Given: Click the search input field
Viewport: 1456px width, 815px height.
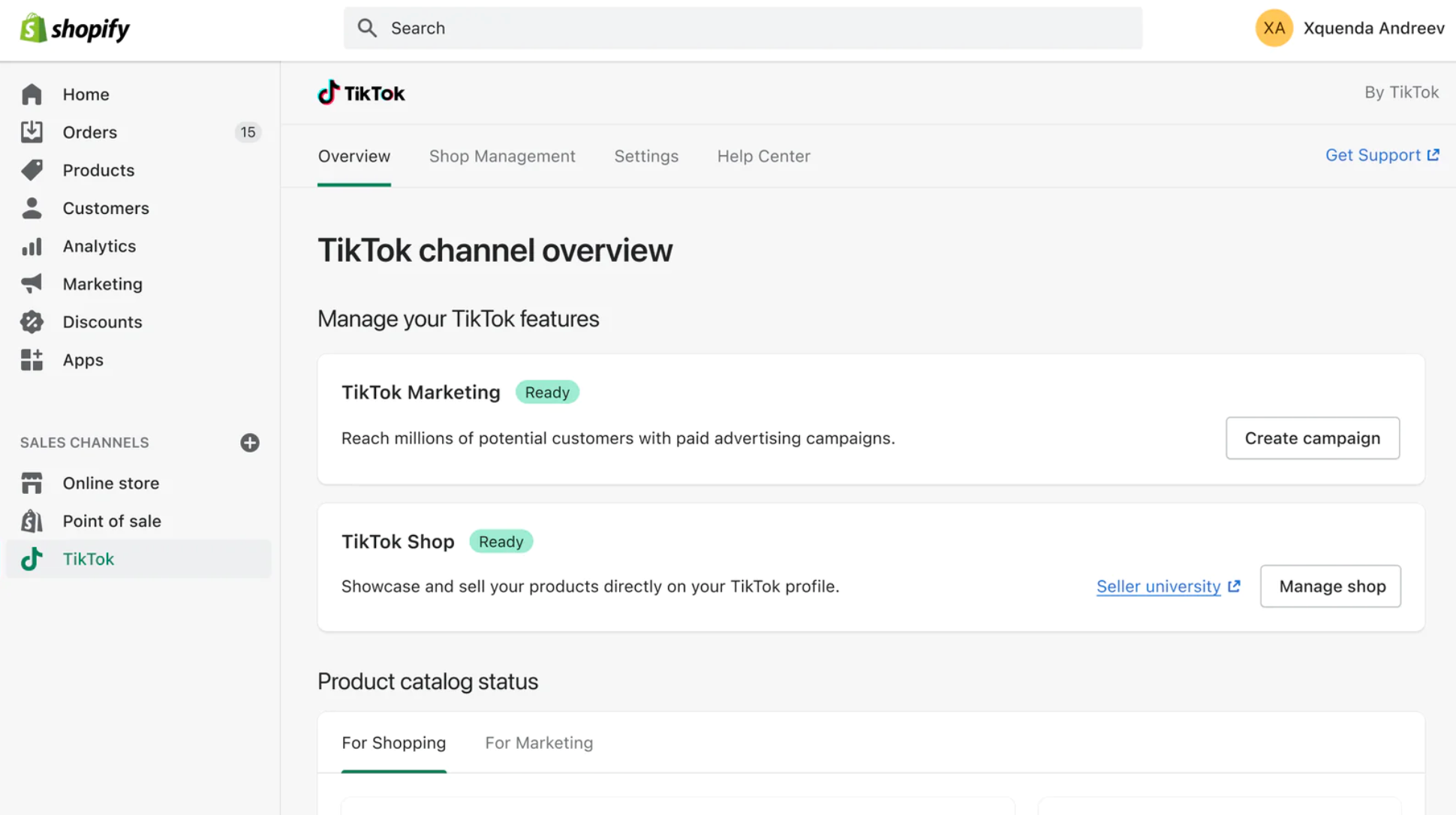Looking at the screenshot, I should (742, 27).
